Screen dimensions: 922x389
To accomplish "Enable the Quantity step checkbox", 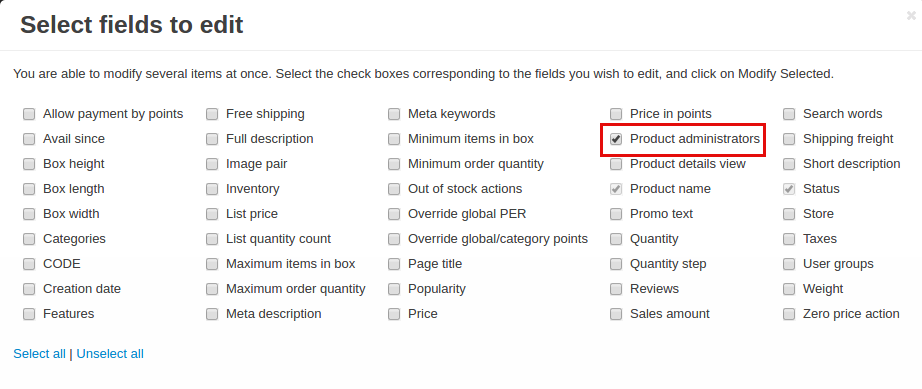I will pos(616,264).
